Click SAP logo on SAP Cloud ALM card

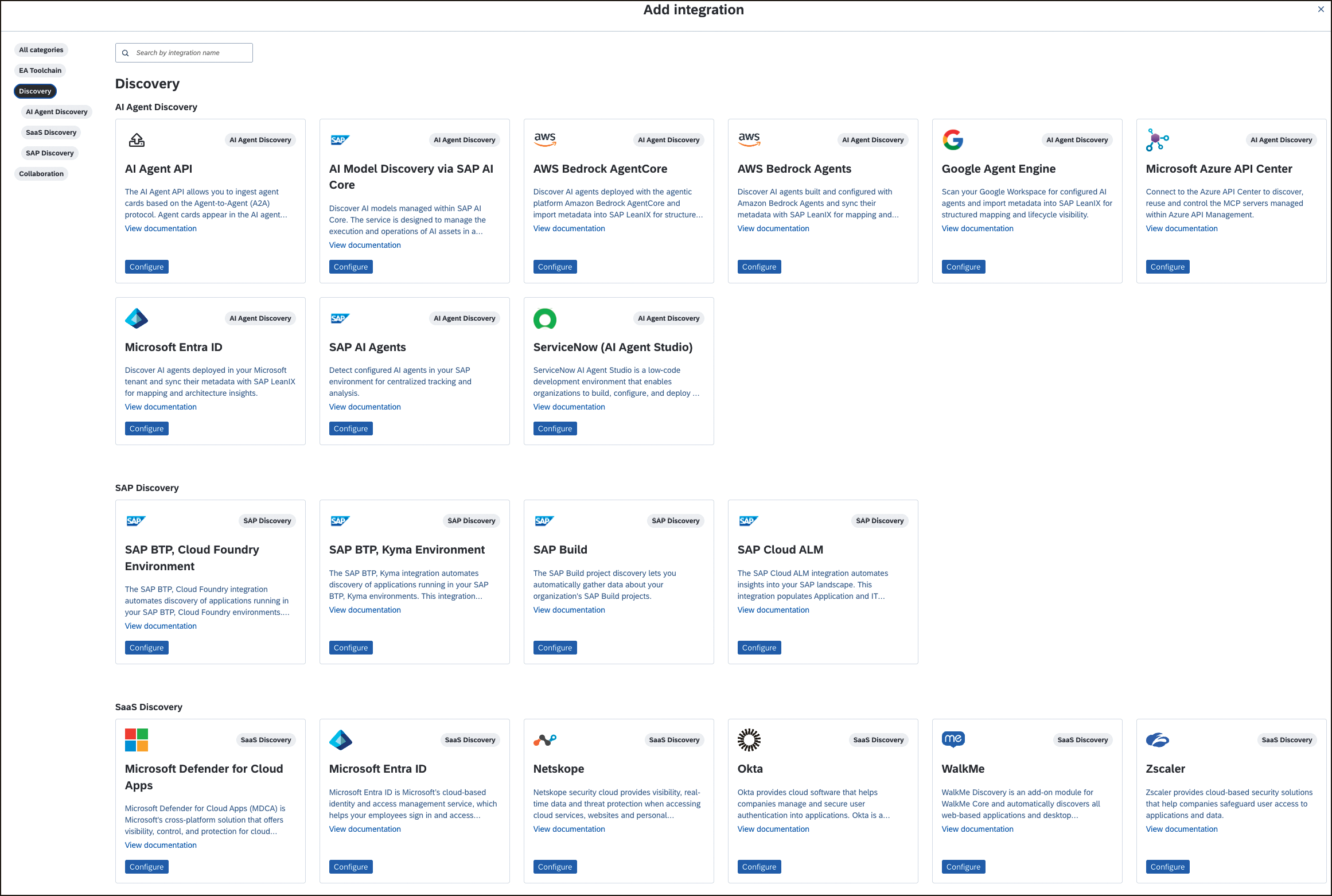coord(749,521)
